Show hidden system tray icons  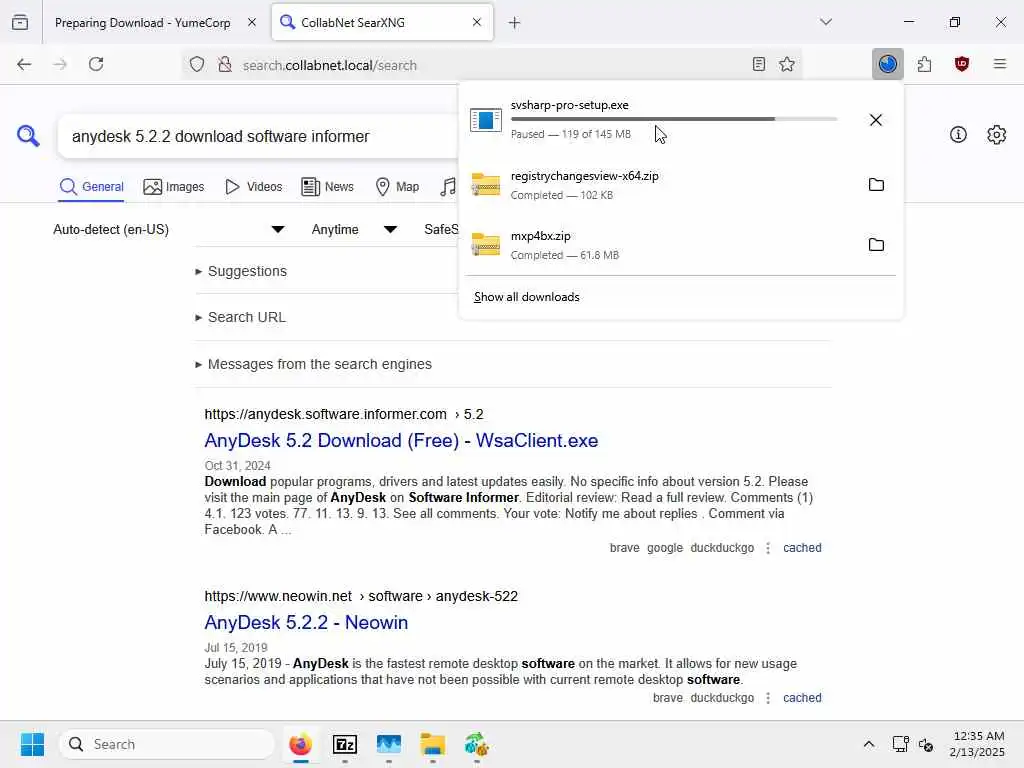pos(869,744)
